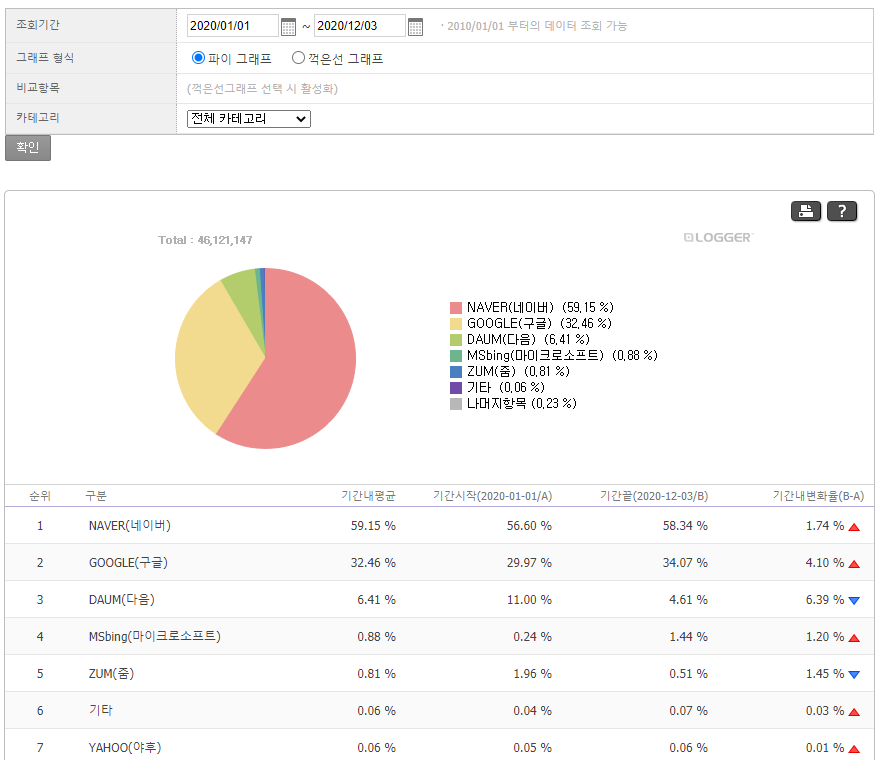Image resolution: width=879 pixels, height=760 pixels.
Task: Click the 11.00 % period-start value for DAUM
Action: (529, 600)
